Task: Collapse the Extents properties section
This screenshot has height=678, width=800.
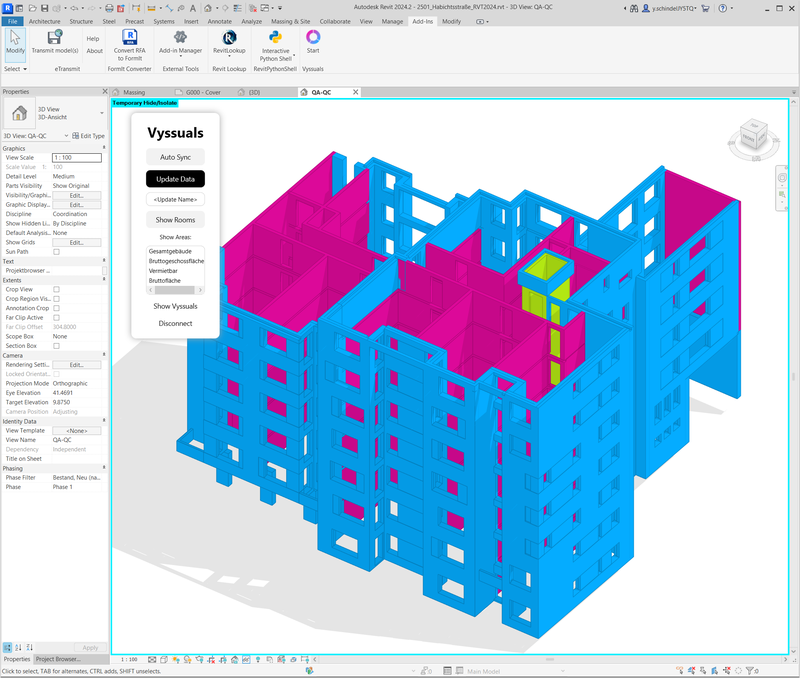Action: pos(104,280)
